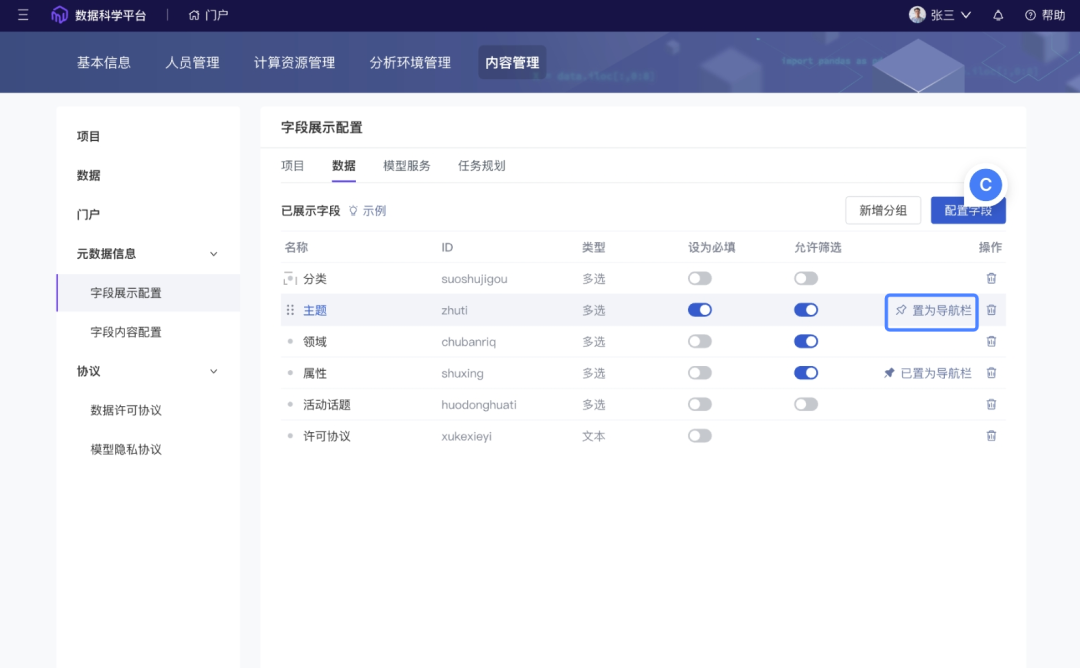
Task: Open 数据许可协议 sidebar item
Action: point(126,410)
